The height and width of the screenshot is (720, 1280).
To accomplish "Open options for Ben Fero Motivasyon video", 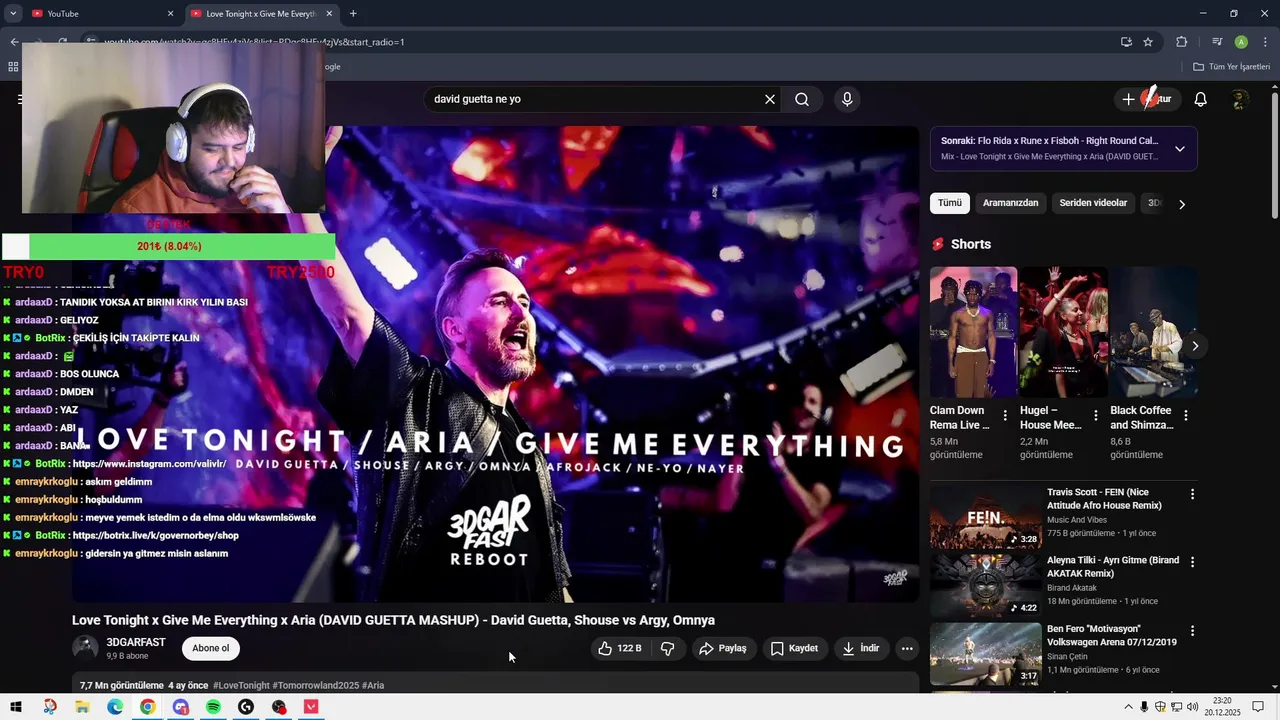I will click(1192, 631).
